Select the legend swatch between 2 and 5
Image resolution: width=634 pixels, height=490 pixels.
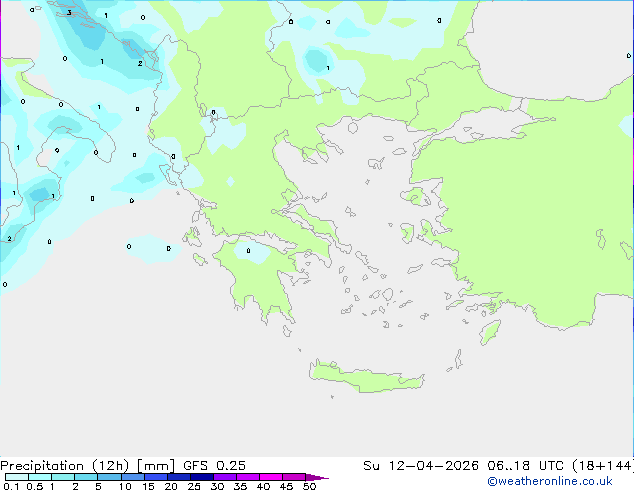pos(86,477)
